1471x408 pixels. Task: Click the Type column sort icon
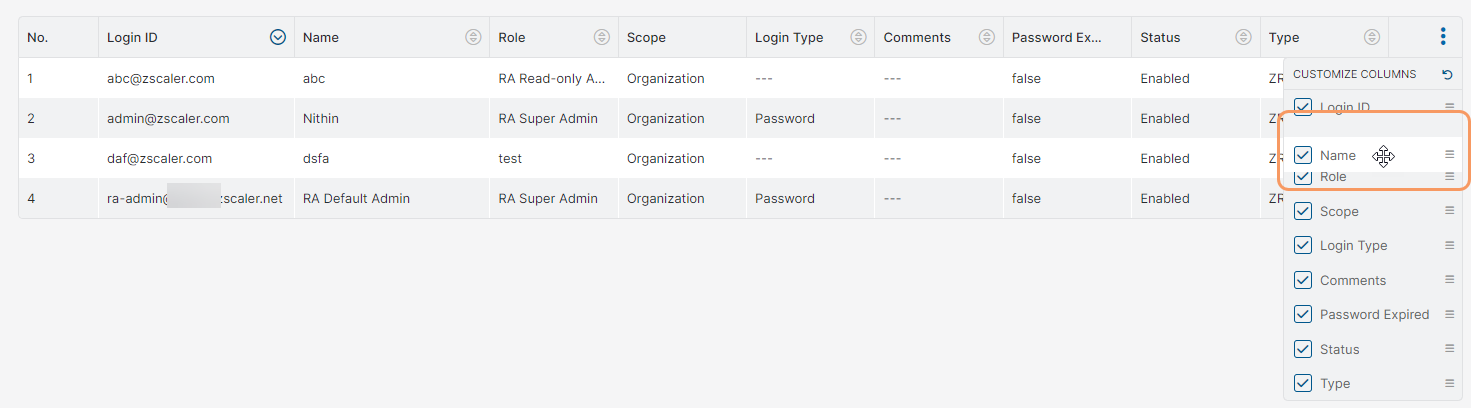coord(1371,37)
